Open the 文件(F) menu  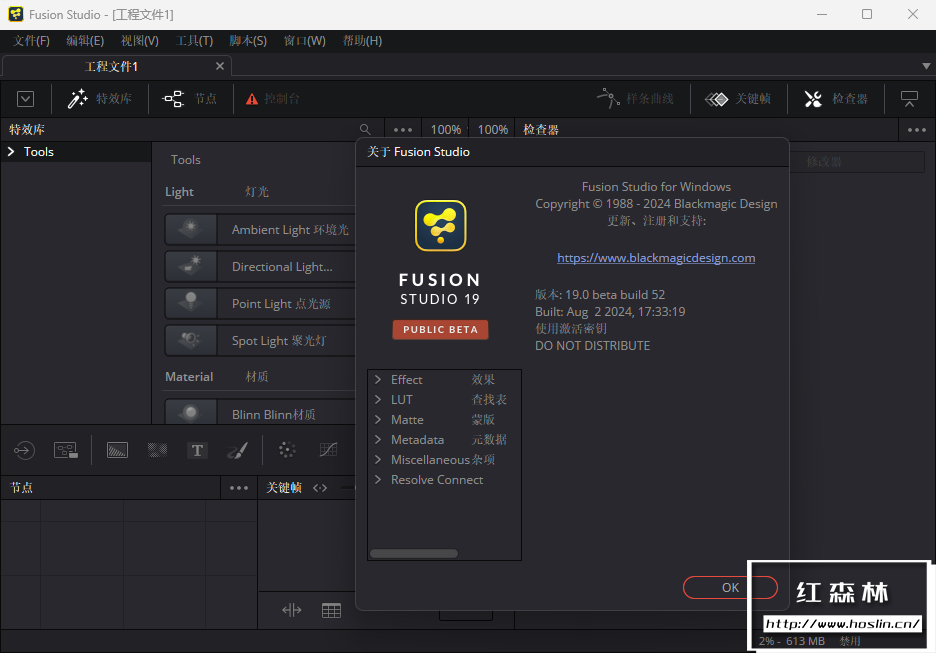click(32, 41)
